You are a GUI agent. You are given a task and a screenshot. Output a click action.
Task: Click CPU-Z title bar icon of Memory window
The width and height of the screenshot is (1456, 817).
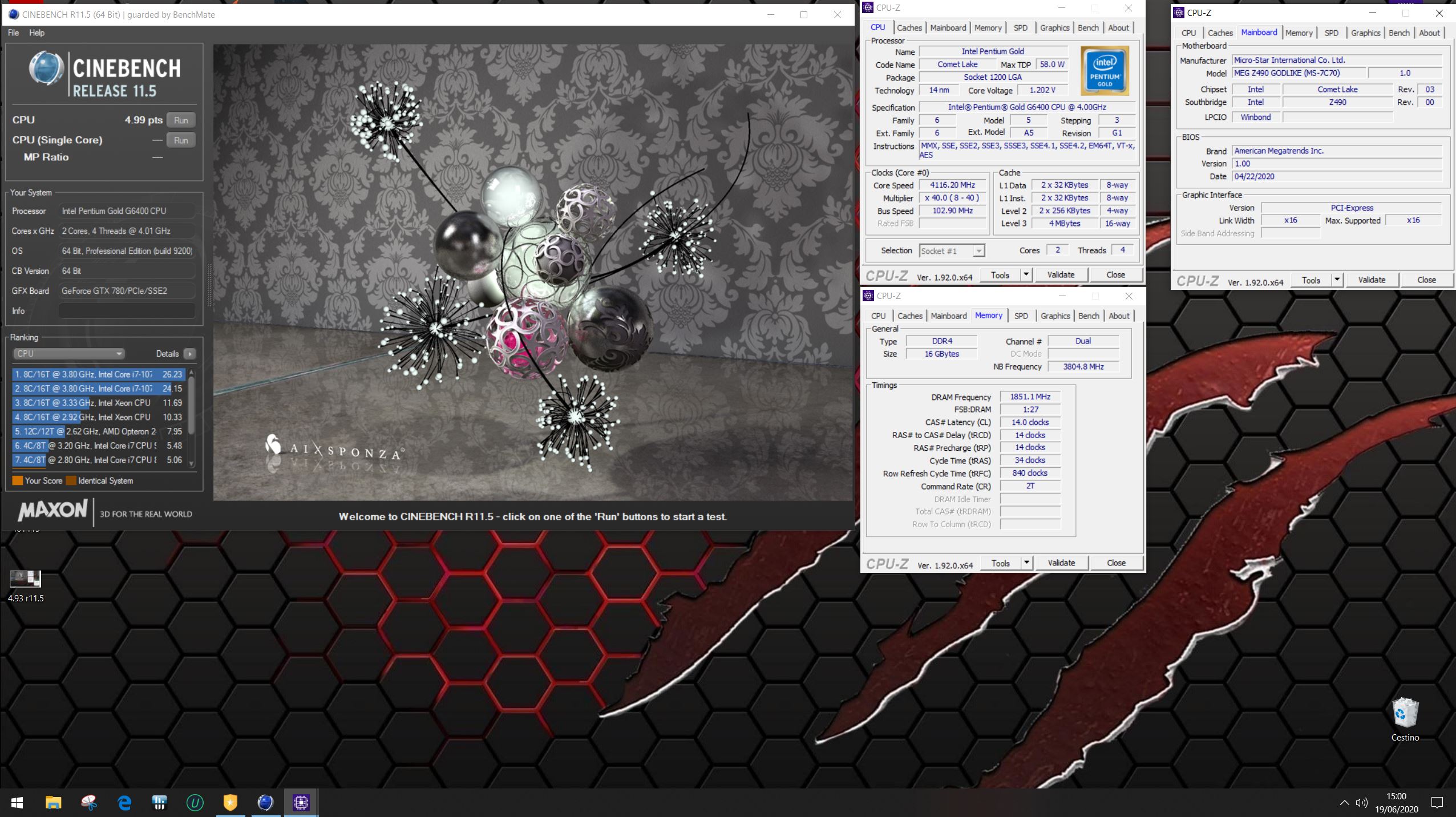pos(868,296)
